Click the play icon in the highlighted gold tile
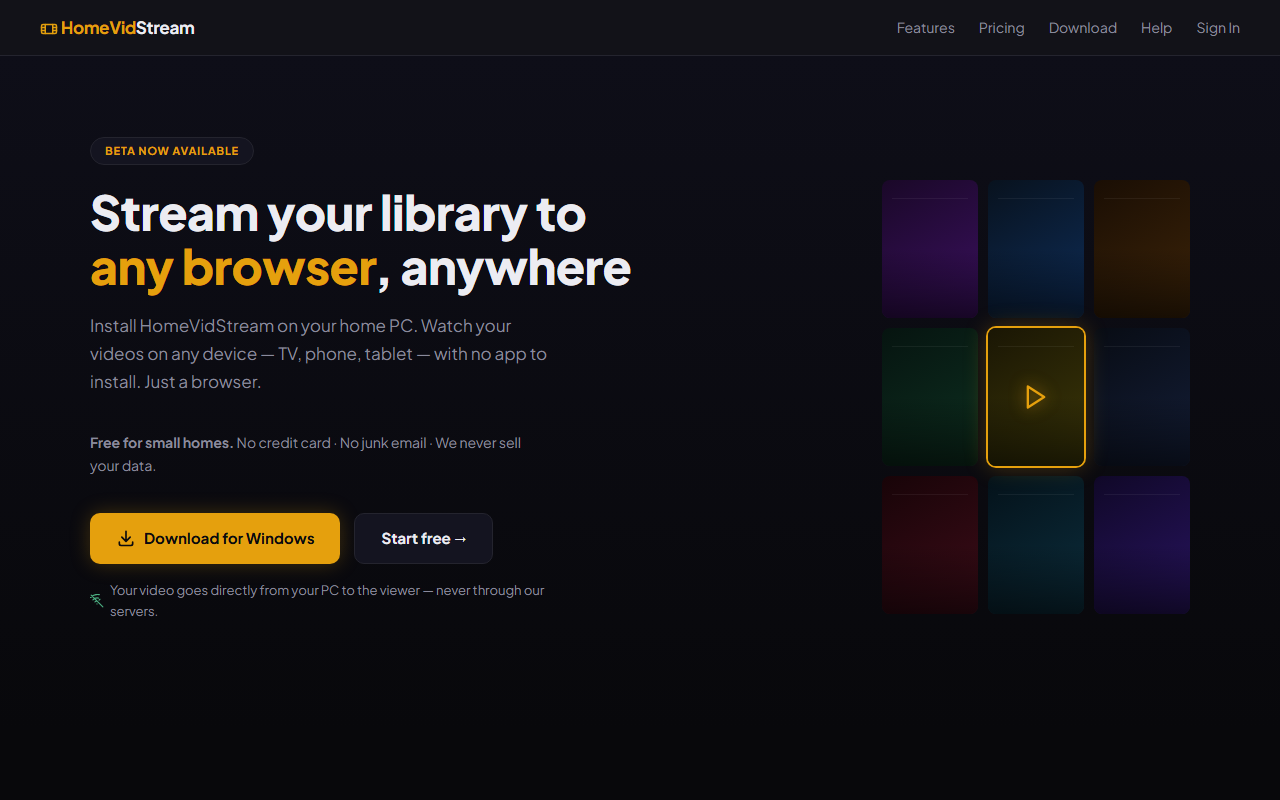The height and width of the screenshot is (800, 1280). (1036, 397)
